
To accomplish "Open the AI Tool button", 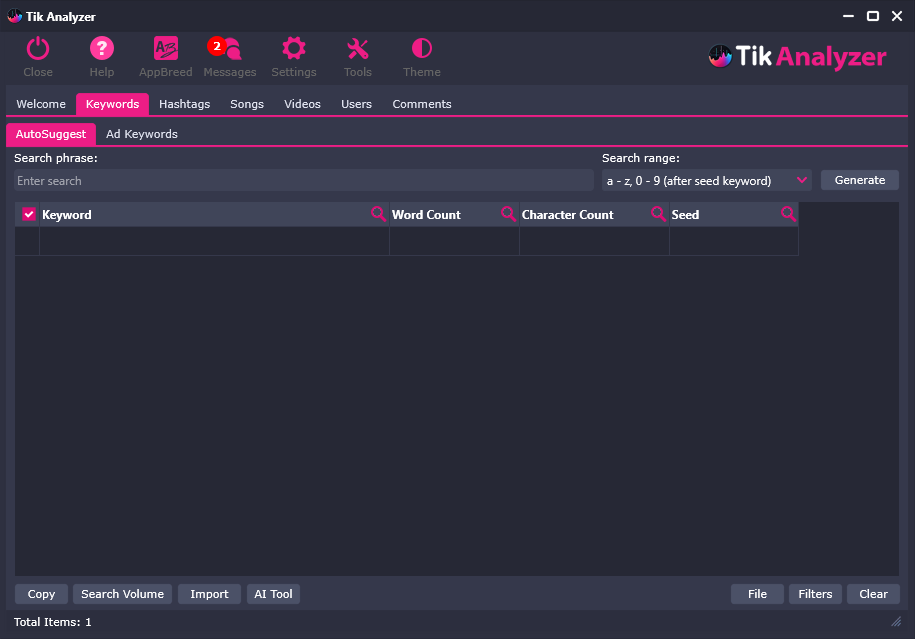I will (273, 593).
